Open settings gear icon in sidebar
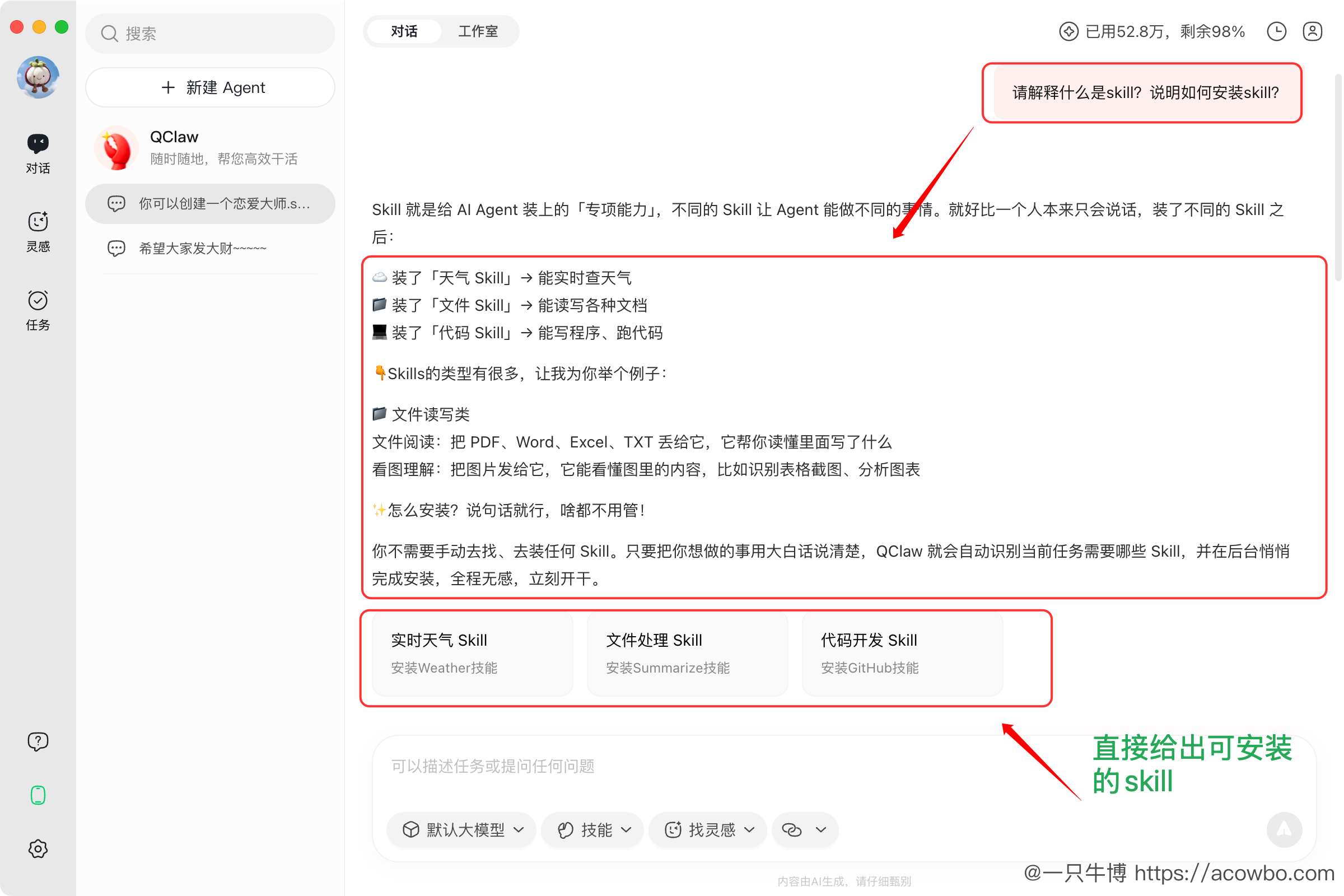This screenshot has height=896, width=1344. 38,848
